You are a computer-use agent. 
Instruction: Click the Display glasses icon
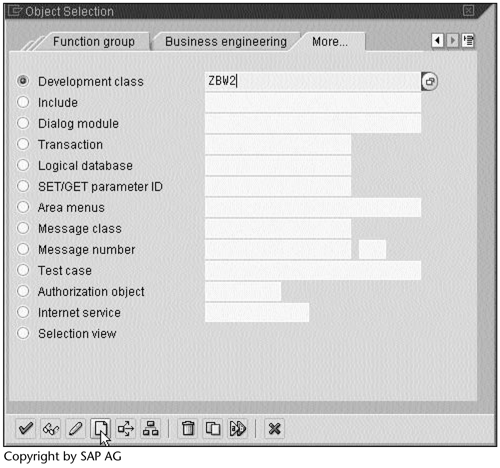tap(51, 428)
